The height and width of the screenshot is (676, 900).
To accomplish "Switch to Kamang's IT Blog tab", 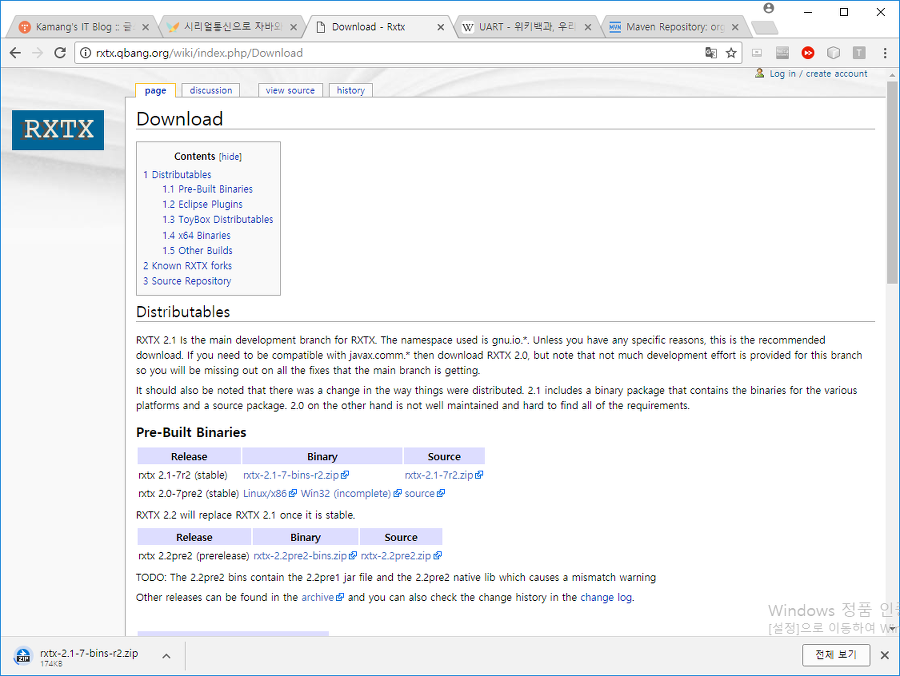I will (80, 27).
